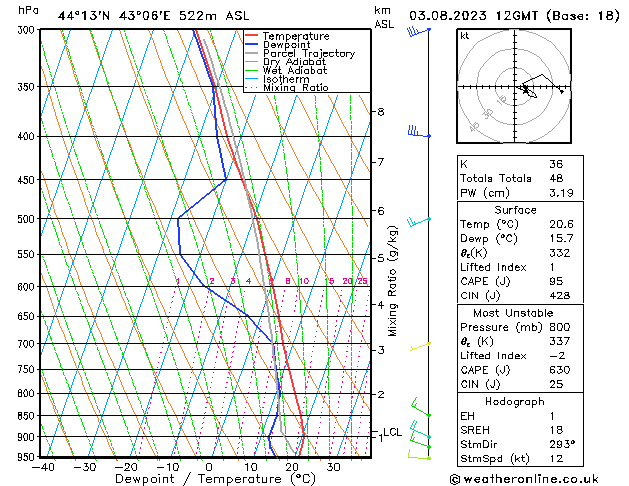Click the surface theta-e value 332
The height and width of the screenshot is (486, 629).
pos(560,253)
